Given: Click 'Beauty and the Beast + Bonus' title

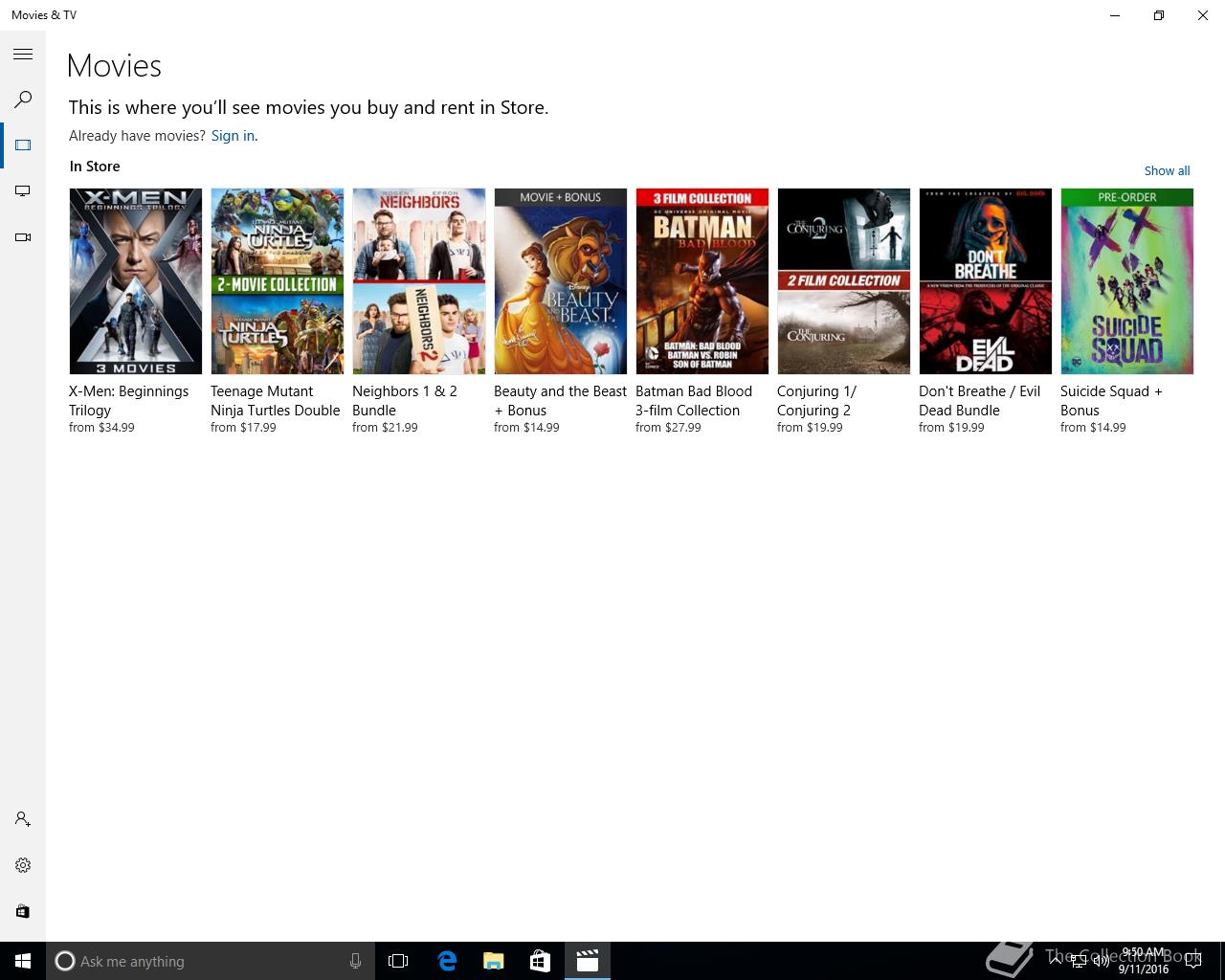Looking at the screenshot, I should 561,401.
